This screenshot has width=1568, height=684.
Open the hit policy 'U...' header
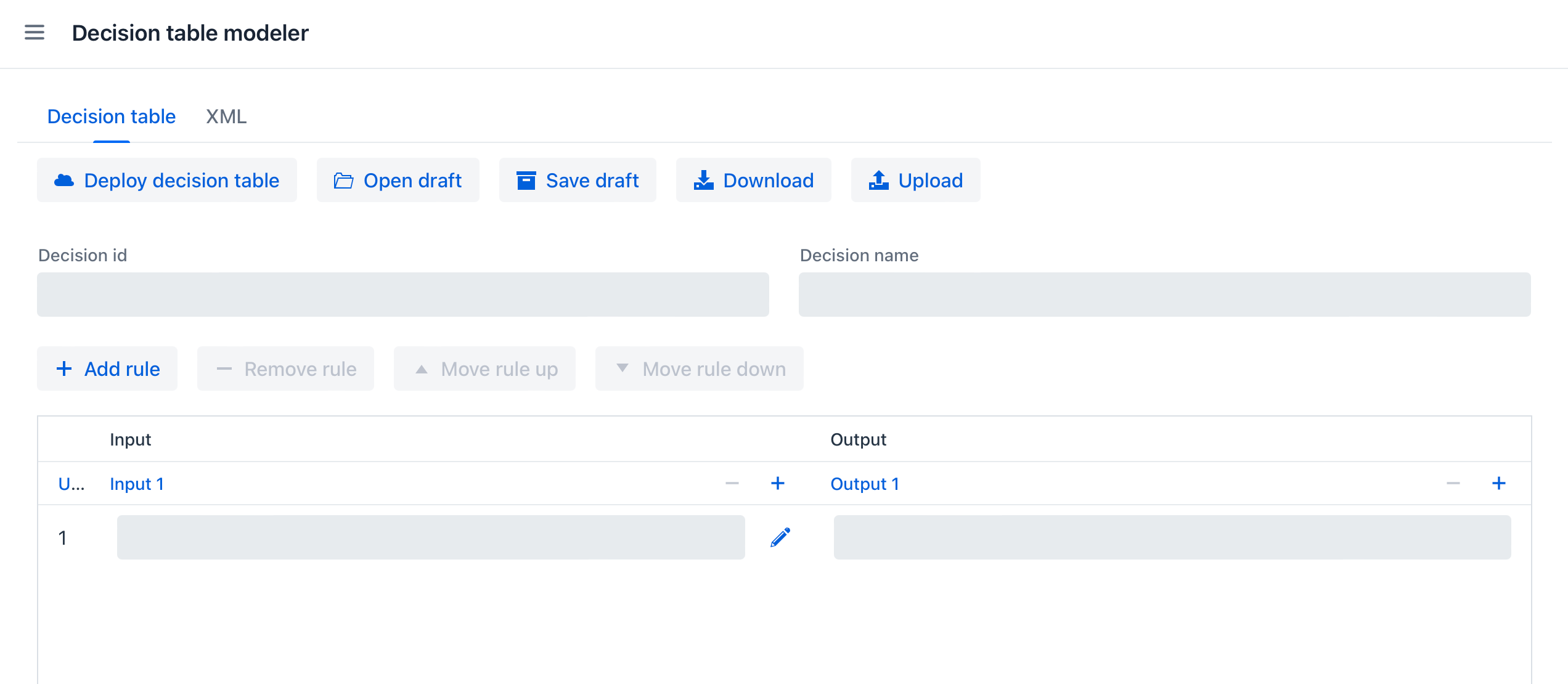click(x=71, y=484)
